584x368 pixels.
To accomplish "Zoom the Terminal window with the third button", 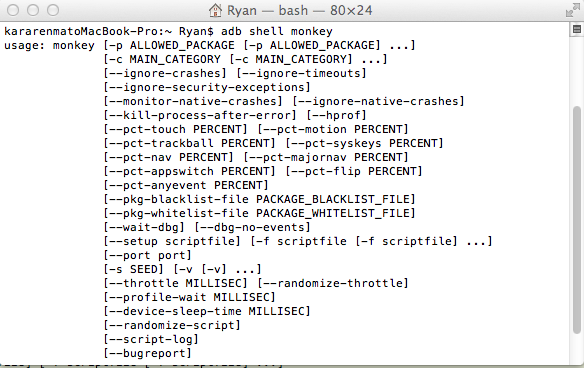I will (53, 10).
